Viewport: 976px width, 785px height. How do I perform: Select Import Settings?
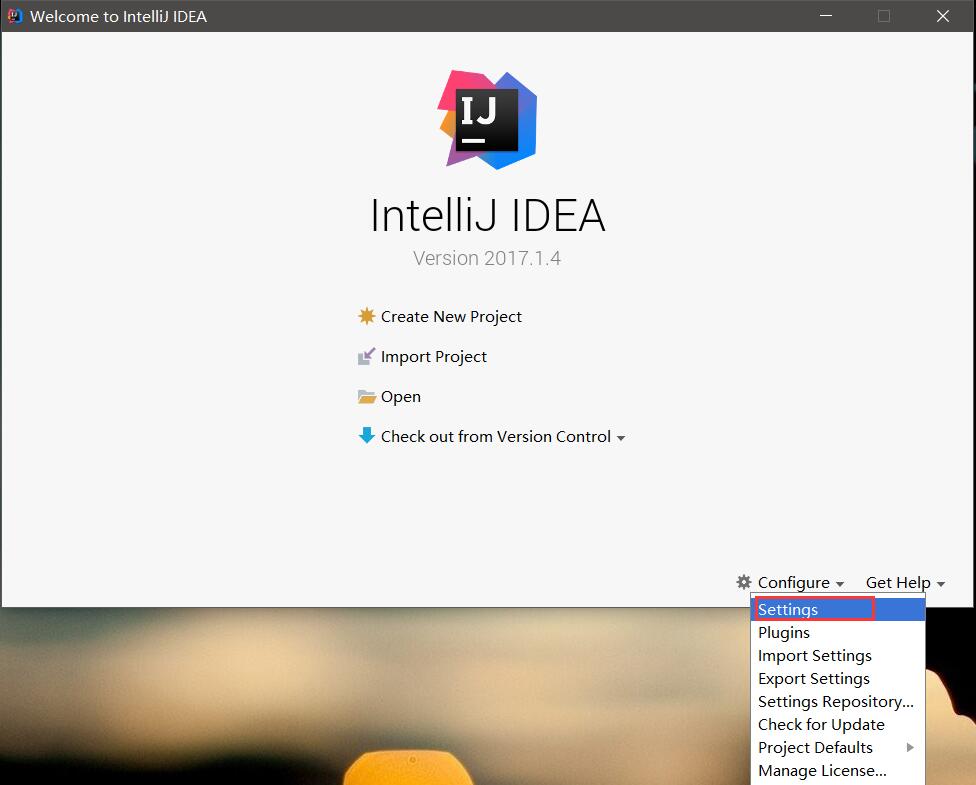coord(814,655)
